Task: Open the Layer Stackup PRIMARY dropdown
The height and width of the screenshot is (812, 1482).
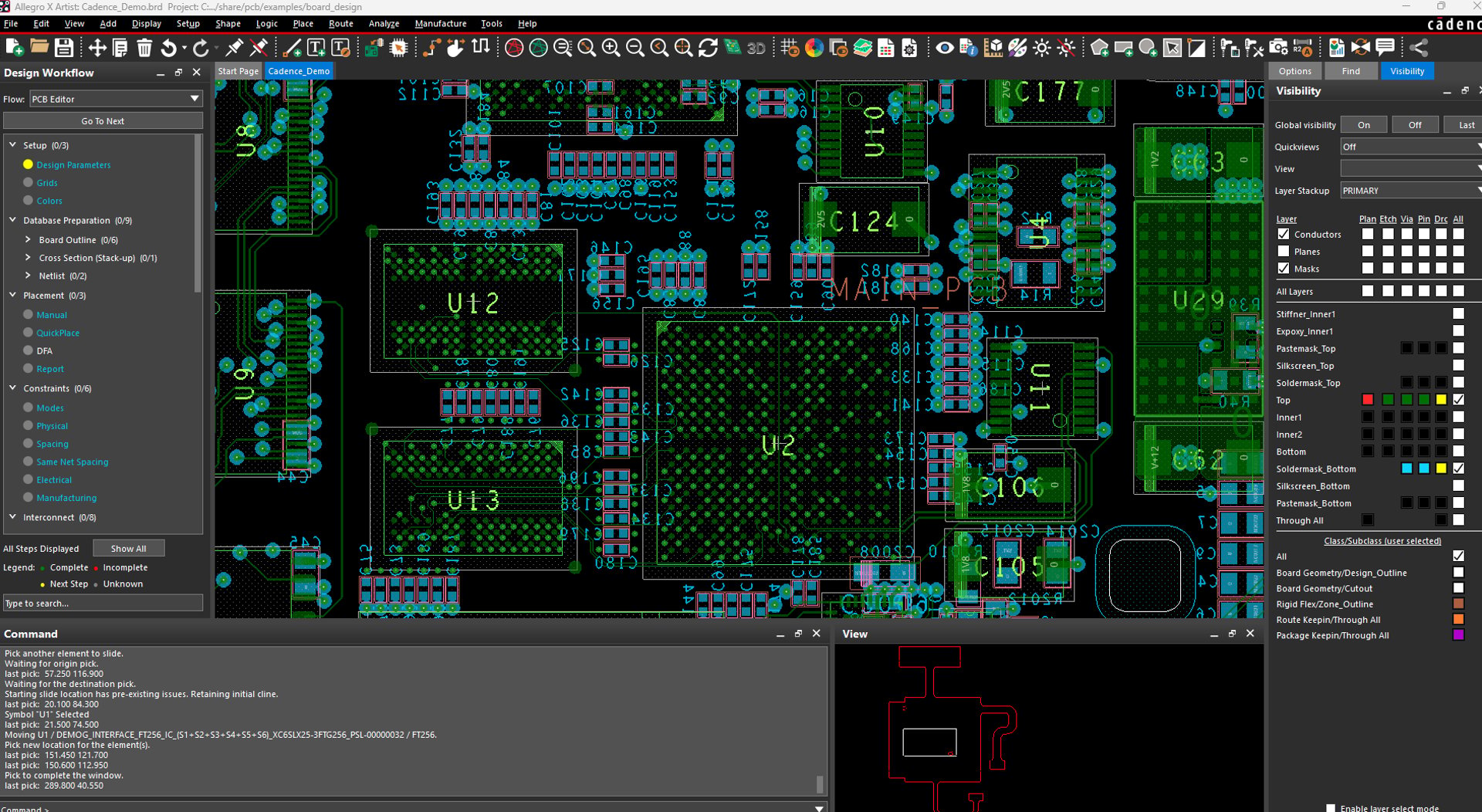Action: [x=1411, y=191]
